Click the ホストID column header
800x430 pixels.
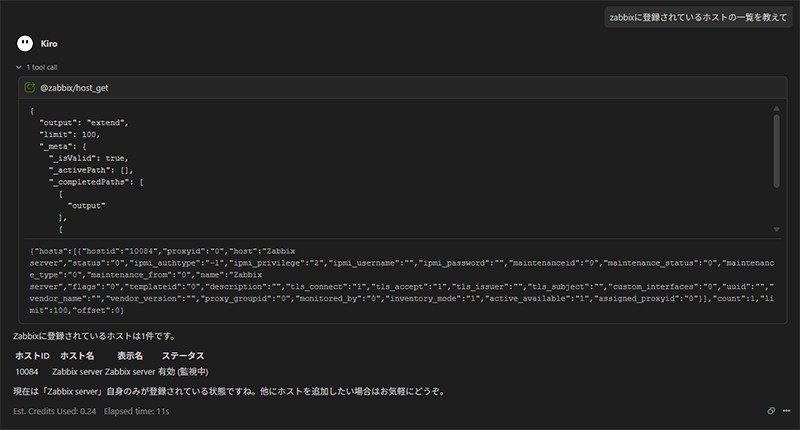click(32, 356)
